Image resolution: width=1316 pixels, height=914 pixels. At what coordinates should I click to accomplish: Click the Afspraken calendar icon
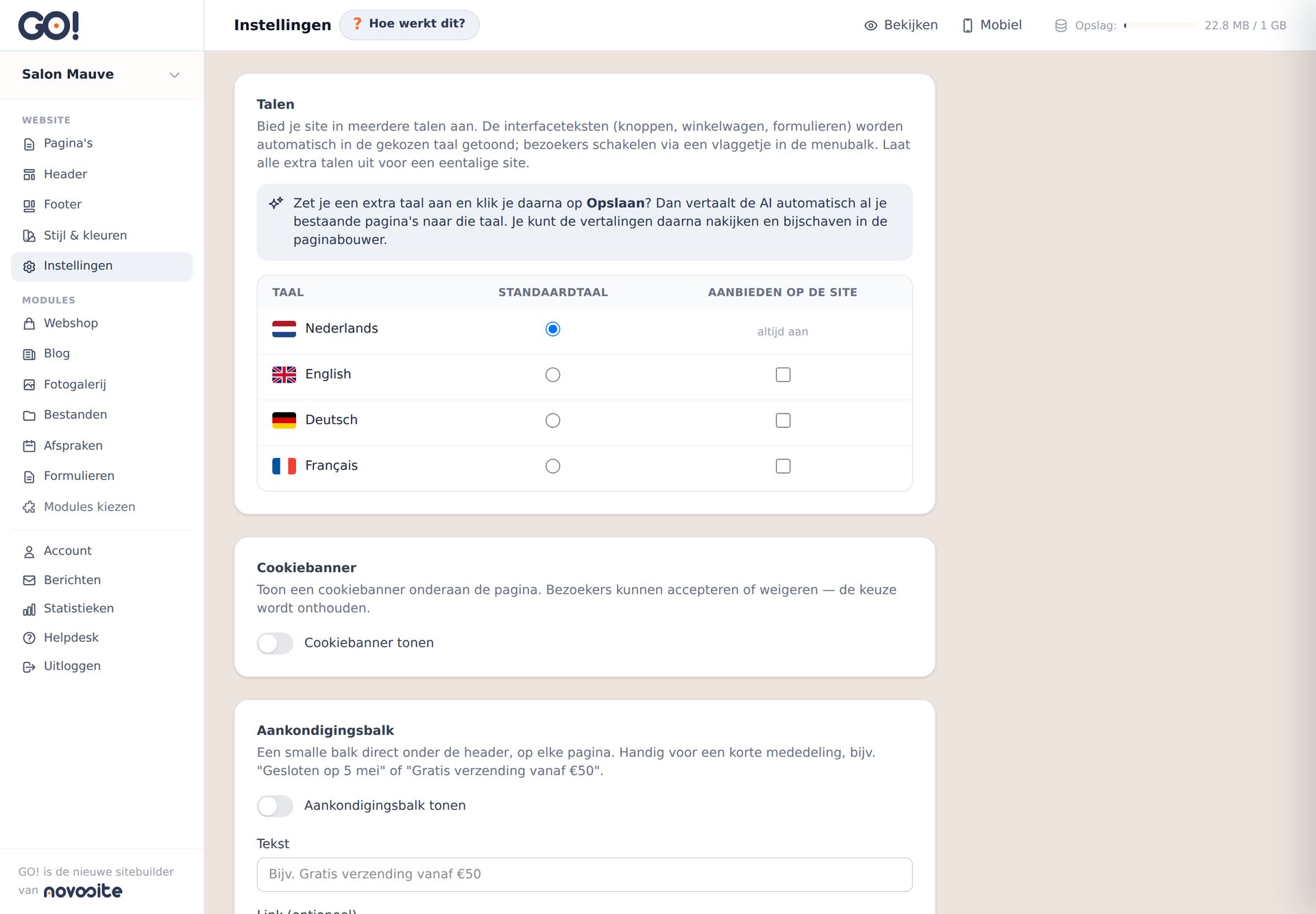[29, 446]
